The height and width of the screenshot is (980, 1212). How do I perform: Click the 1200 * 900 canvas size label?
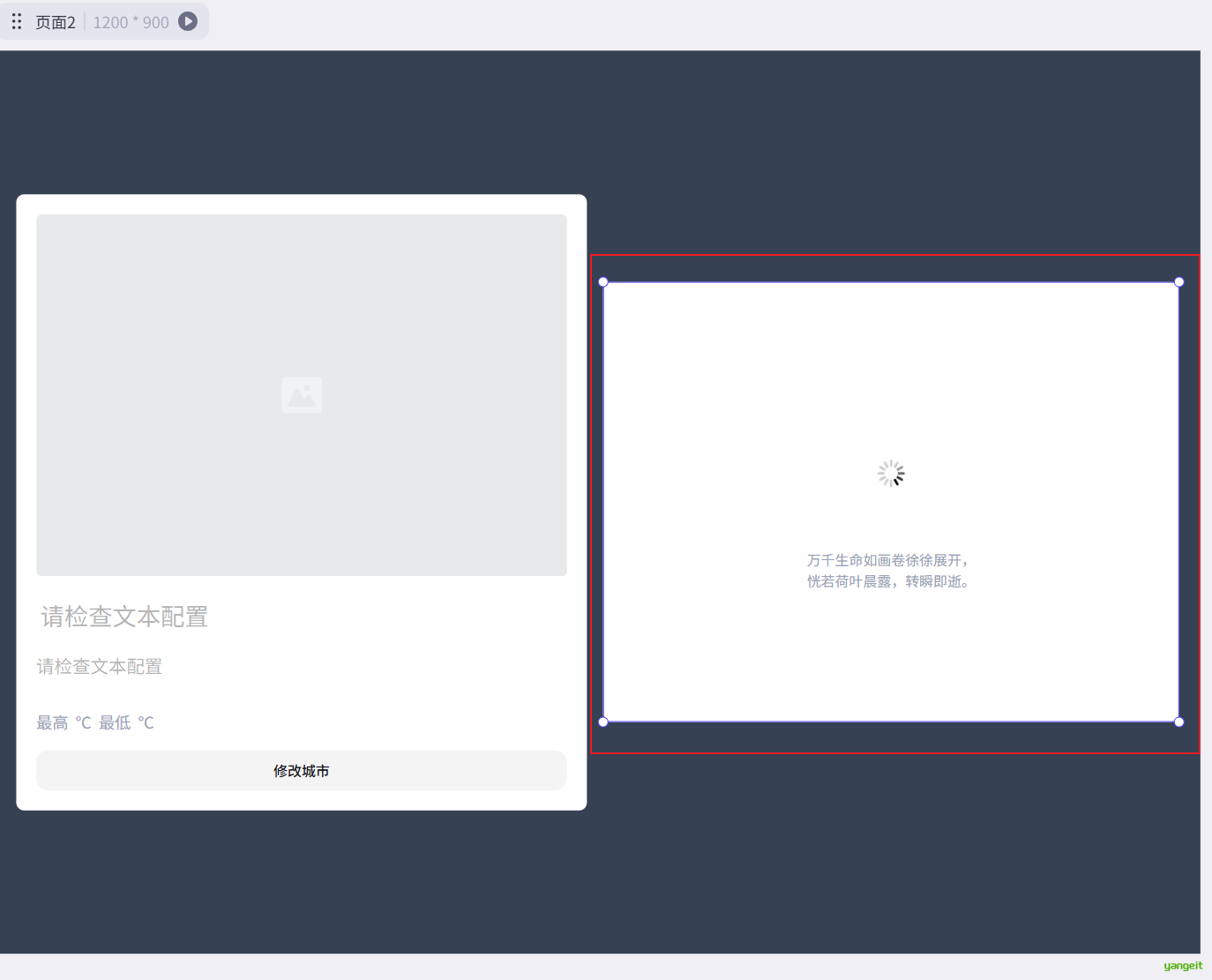tap(131, 22)
